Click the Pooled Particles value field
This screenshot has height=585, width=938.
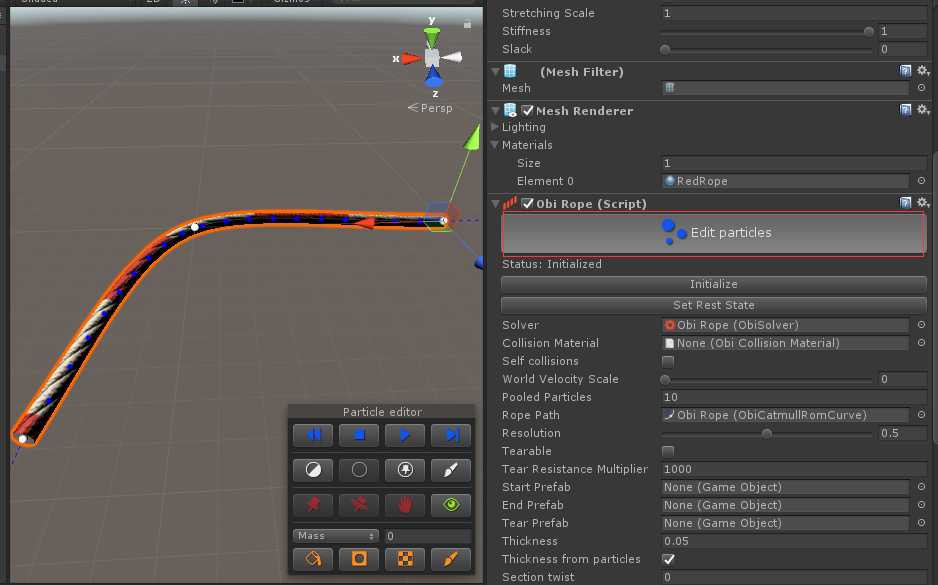tap(794, 397)
